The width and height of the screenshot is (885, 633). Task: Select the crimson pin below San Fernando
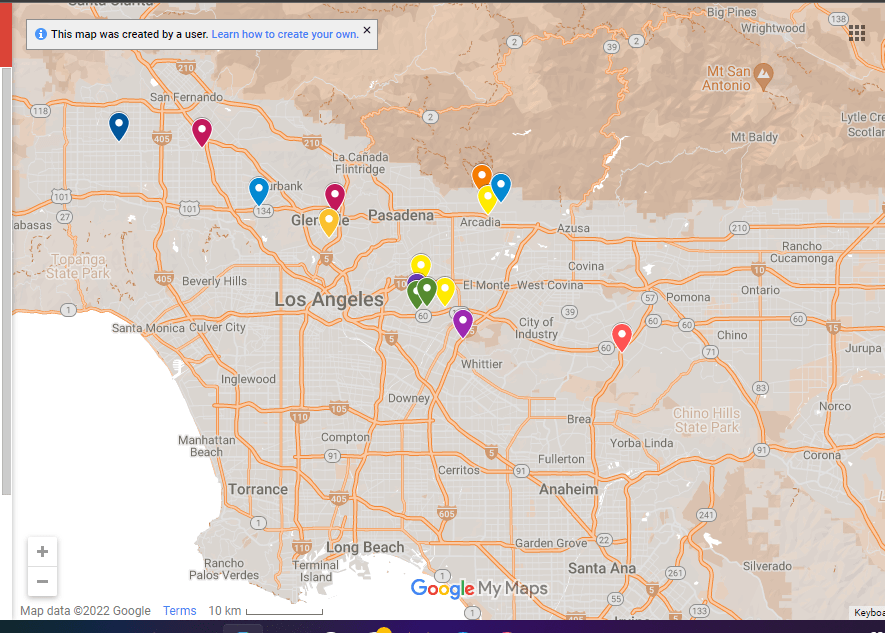point(202,131)
